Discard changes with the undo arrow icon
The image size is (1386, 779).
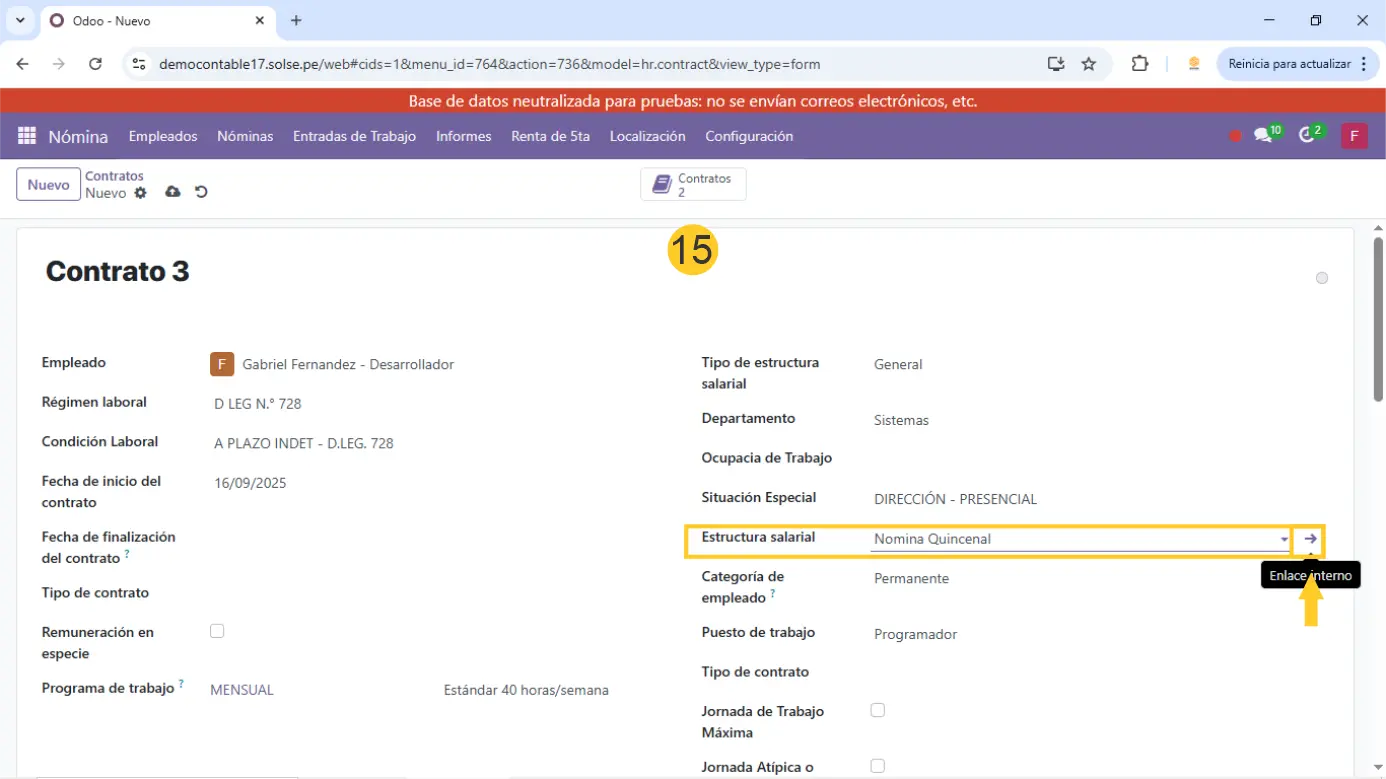pos(201,192)
